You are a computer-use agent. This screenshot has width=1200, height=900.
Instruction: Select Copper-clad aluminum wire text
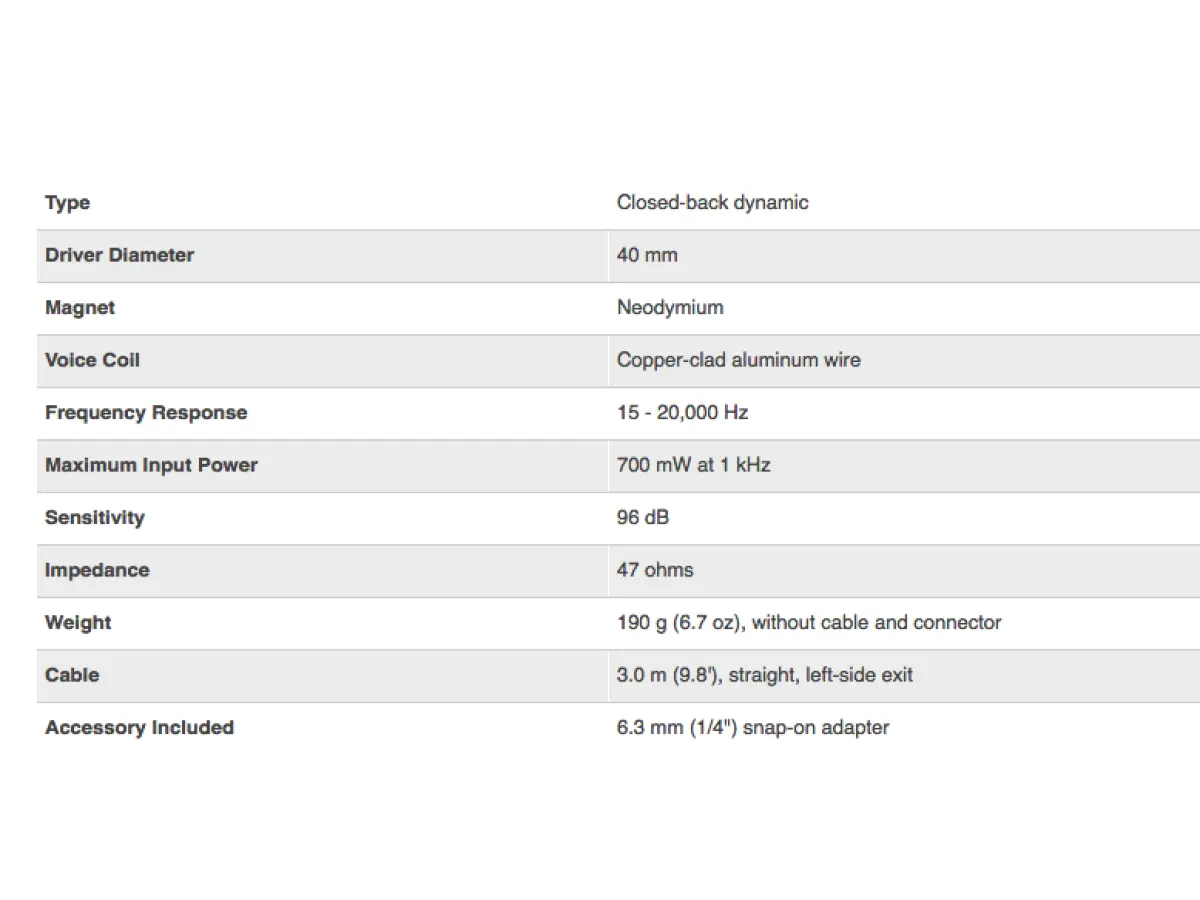click(x=738, y=360)
